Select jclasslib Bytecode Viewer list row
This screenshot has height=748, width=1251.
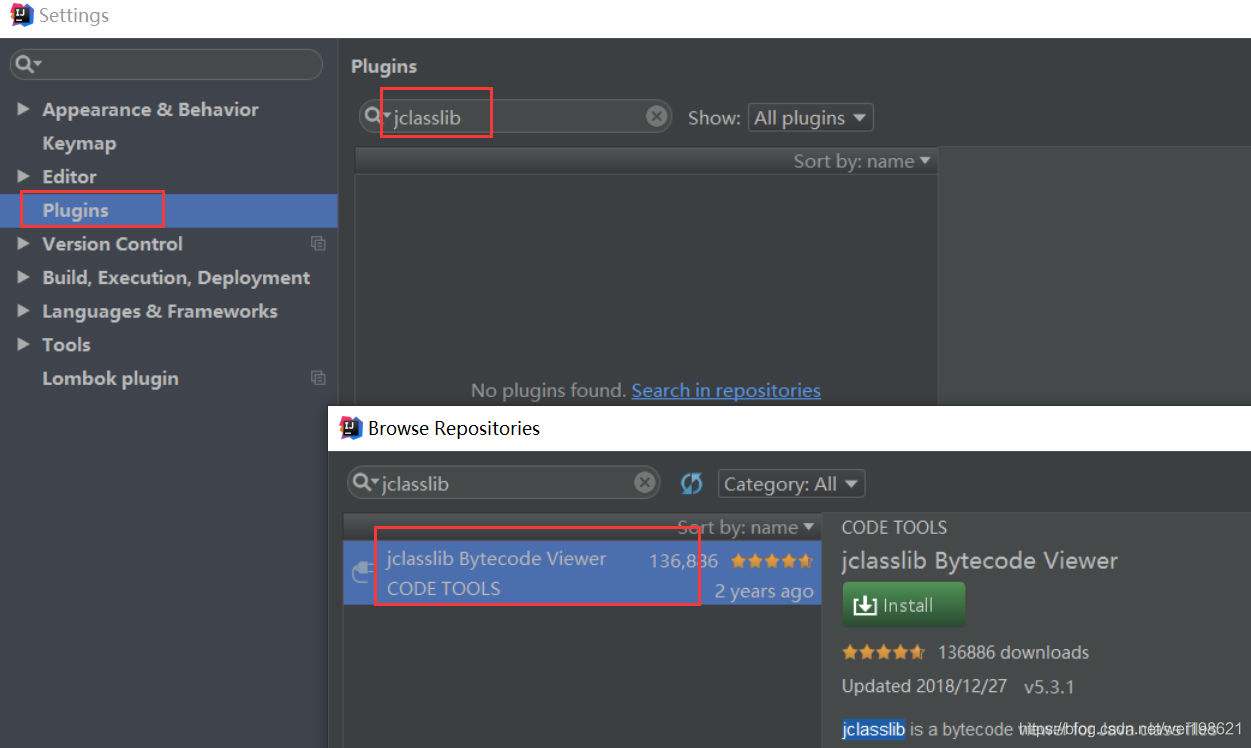pyautogui.click(x=582, y=573)
